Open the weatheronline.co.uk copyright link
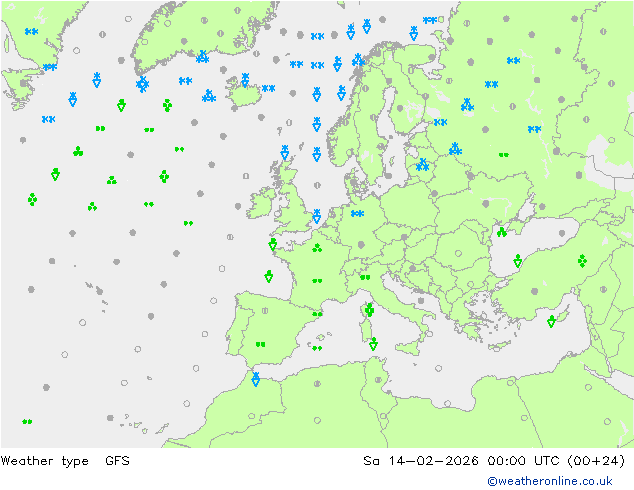This screenshot has height=490, width=634. (x=550, y=481)
